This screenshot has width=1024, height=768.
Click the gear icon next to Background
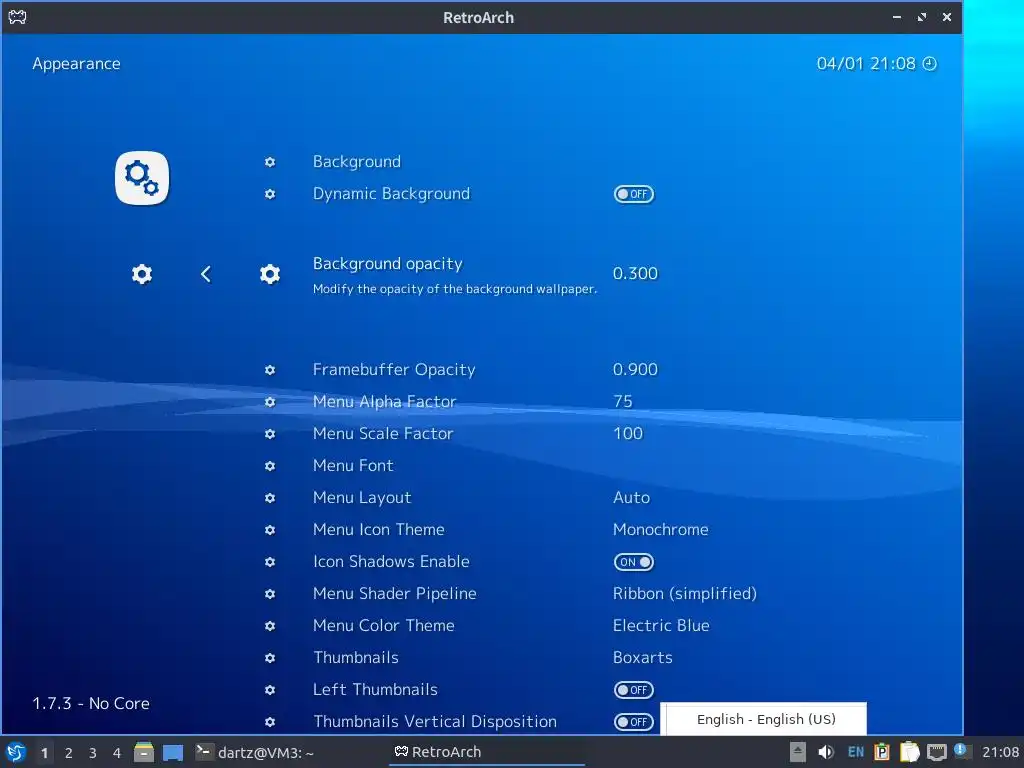[270, 161]
